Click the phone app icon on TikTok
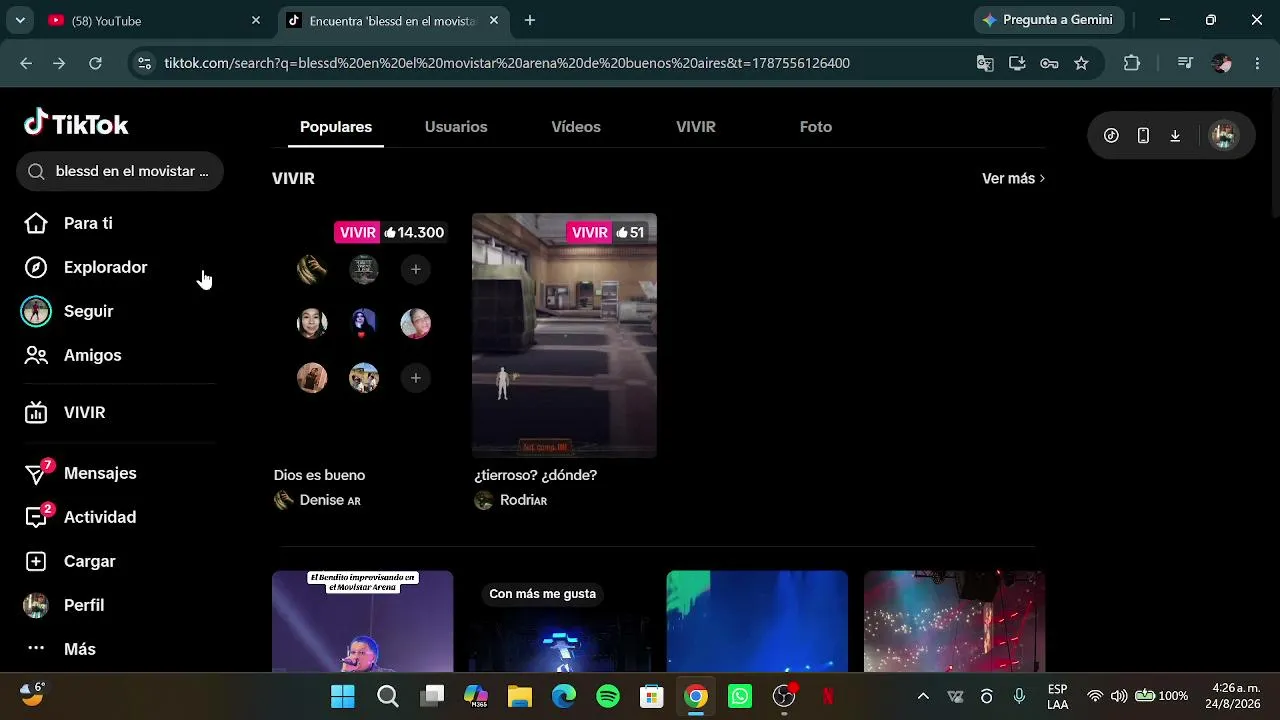Screen dimensions: 1280x720 (x=1143, y=136)
